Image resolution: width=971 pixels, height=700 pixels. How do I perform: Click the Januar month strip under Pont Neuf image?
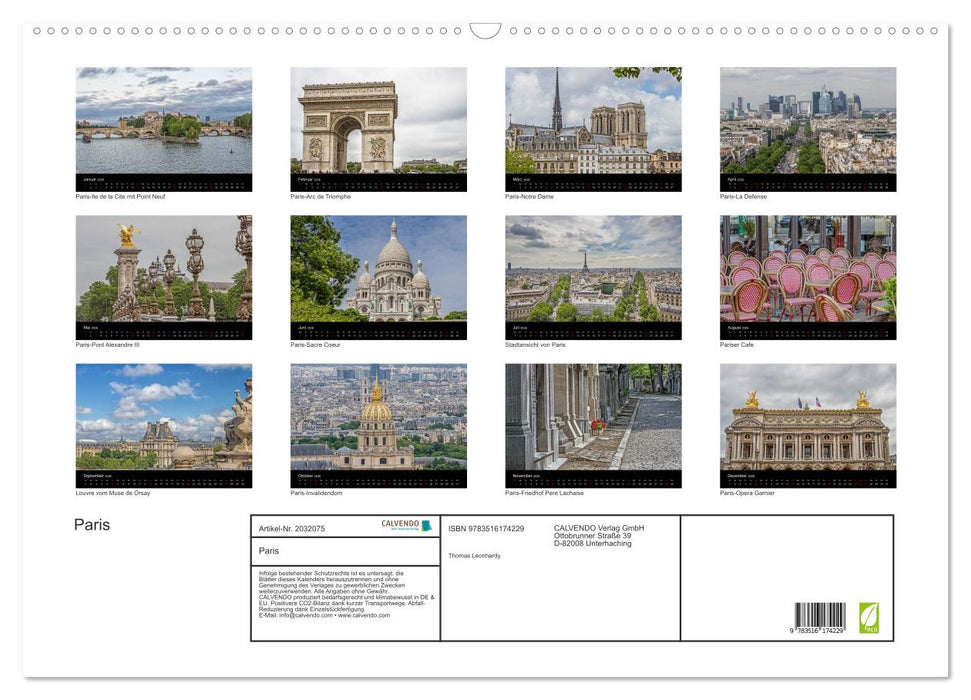coord(163,181)
